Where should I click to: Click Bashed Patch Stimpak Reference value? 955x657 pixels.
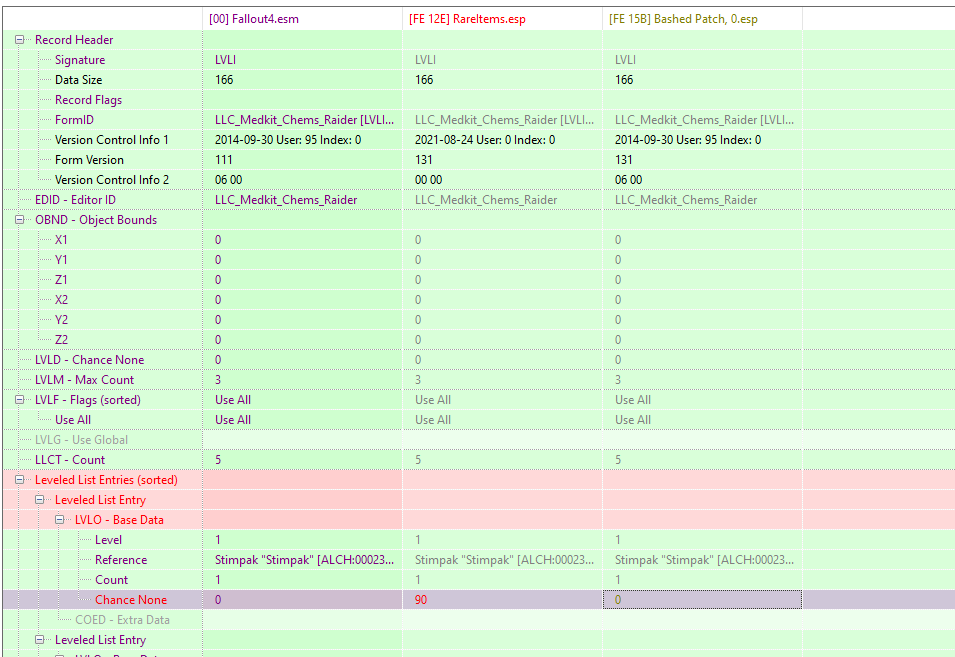click(704, 560)
